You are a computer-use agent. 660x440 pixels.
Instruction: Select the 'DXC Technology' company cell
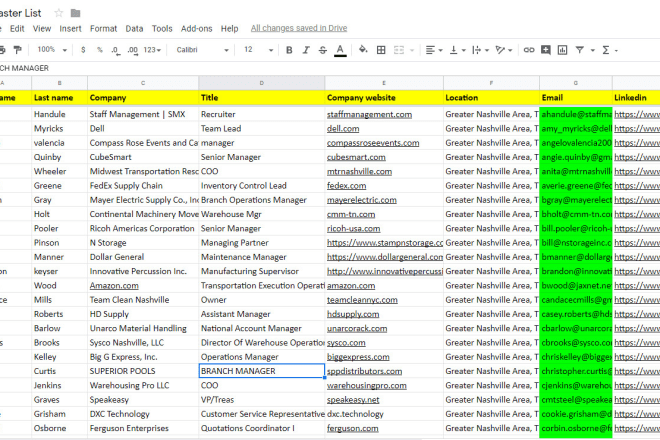click(x=143, y=414)
